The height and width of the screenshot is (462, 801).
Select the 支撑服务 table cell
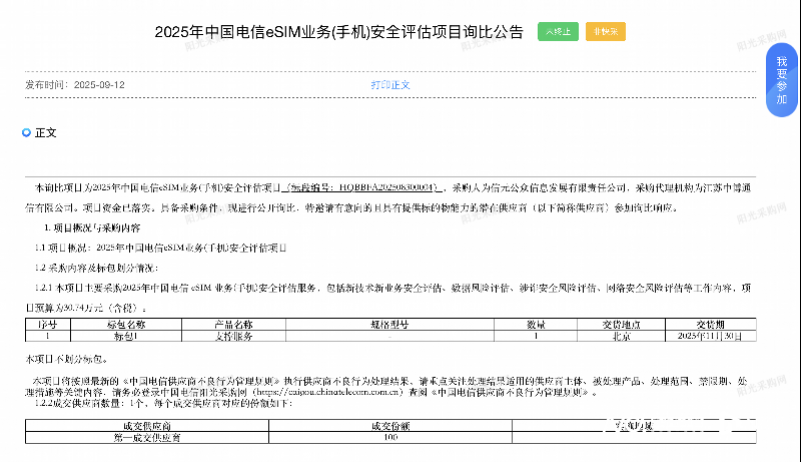231,337
